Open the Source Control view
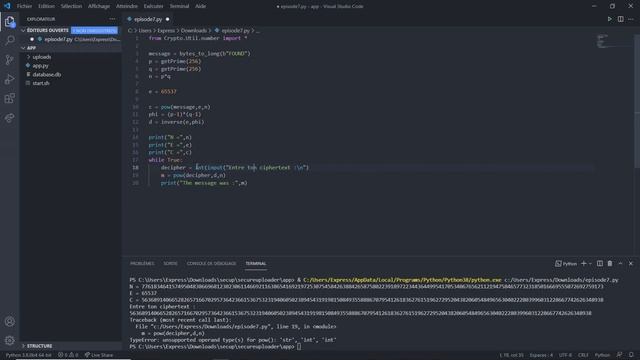 coord(9,60)
